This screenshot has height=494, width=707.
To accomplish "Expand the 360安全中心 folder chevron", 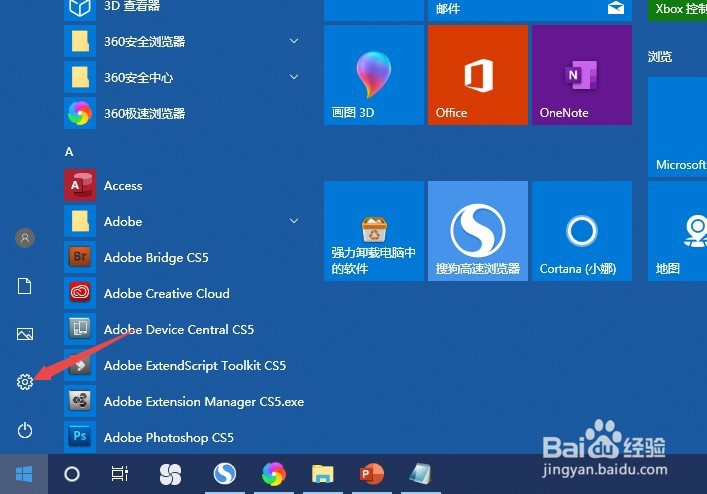I will click(x=294, y=77).
